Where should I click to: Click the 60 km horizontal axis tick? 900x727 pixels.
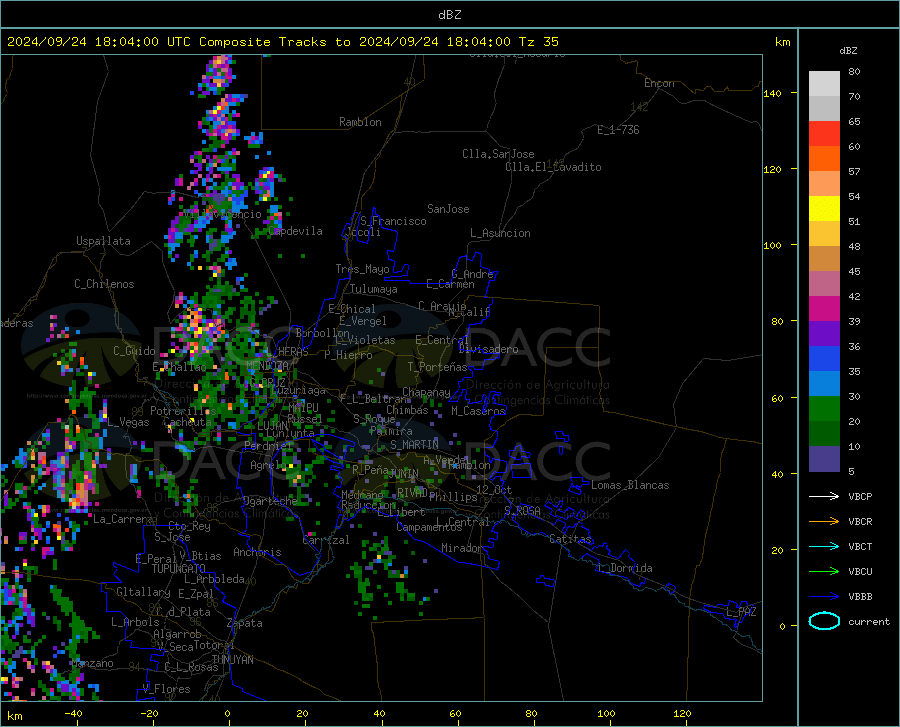coord(455,713)
